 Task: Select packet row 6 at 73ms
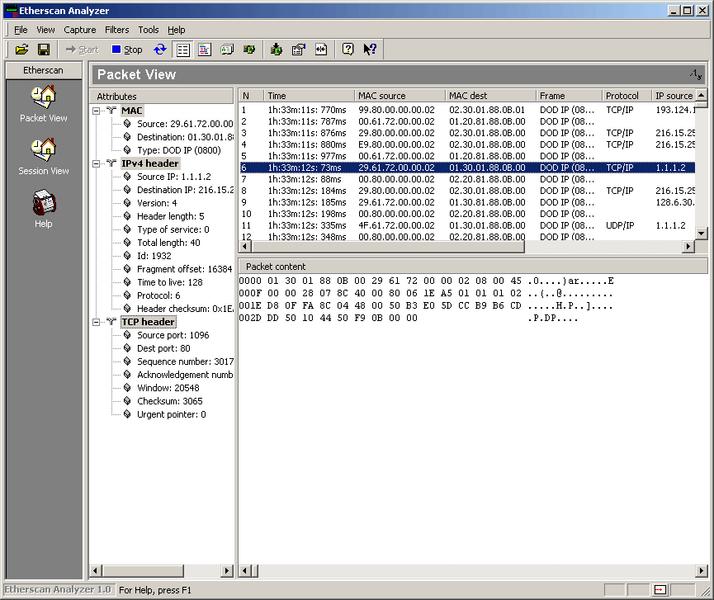(467, 168)
